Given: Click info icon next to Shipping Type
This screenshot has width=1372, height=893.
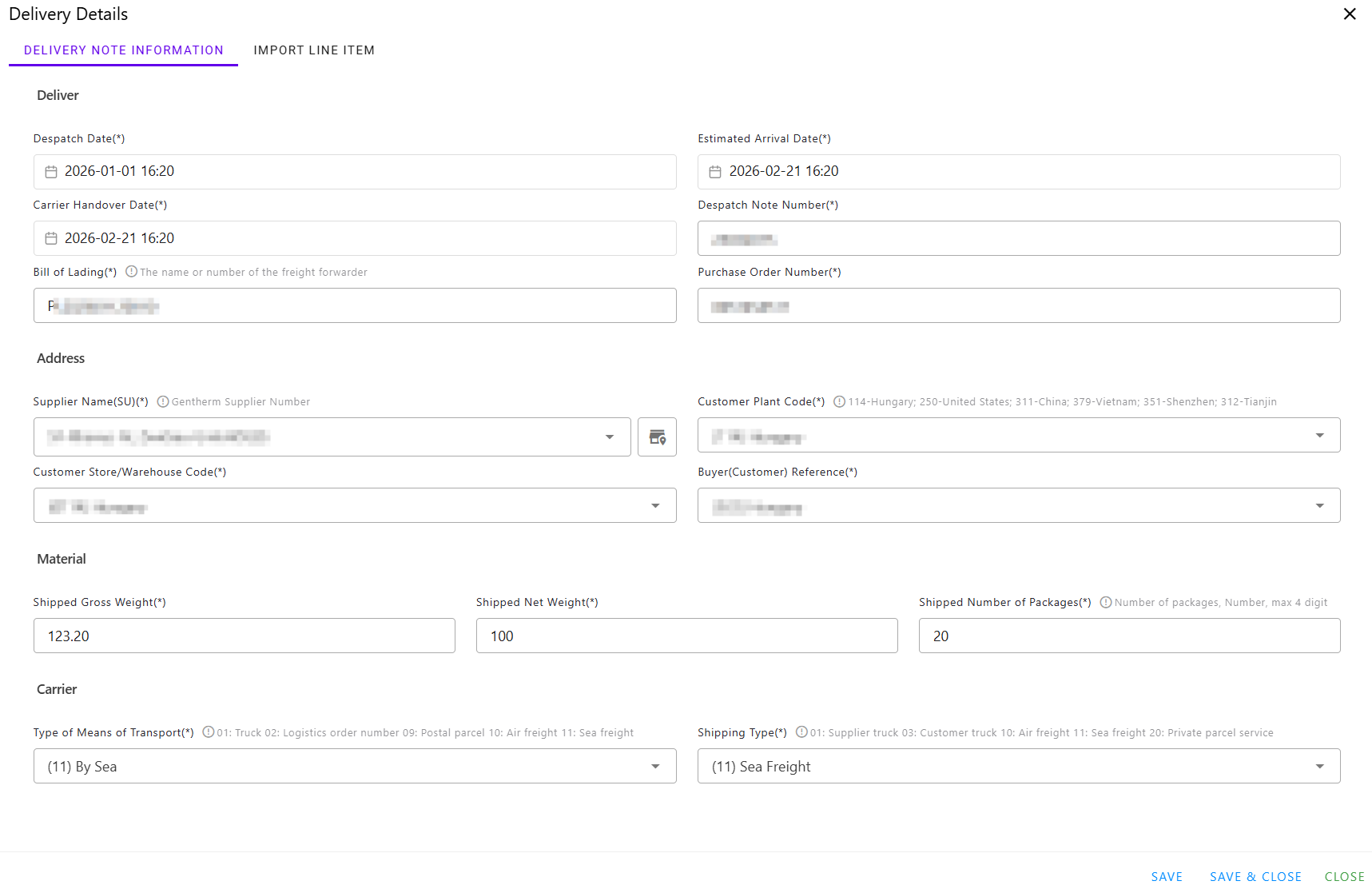Looking at the screenshot, I should 801,732.
